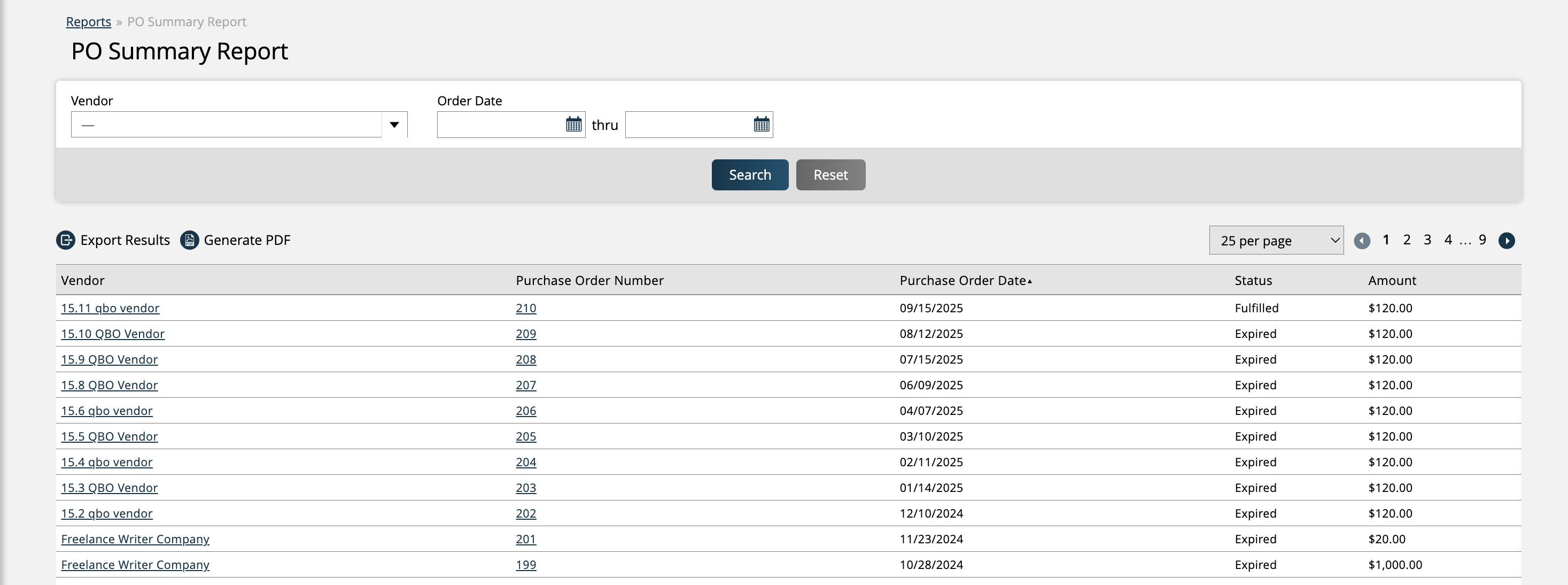Viewport: 1568px width, 585px height.
Task: Sort by Amount column header
Action: coord(1392,281)
